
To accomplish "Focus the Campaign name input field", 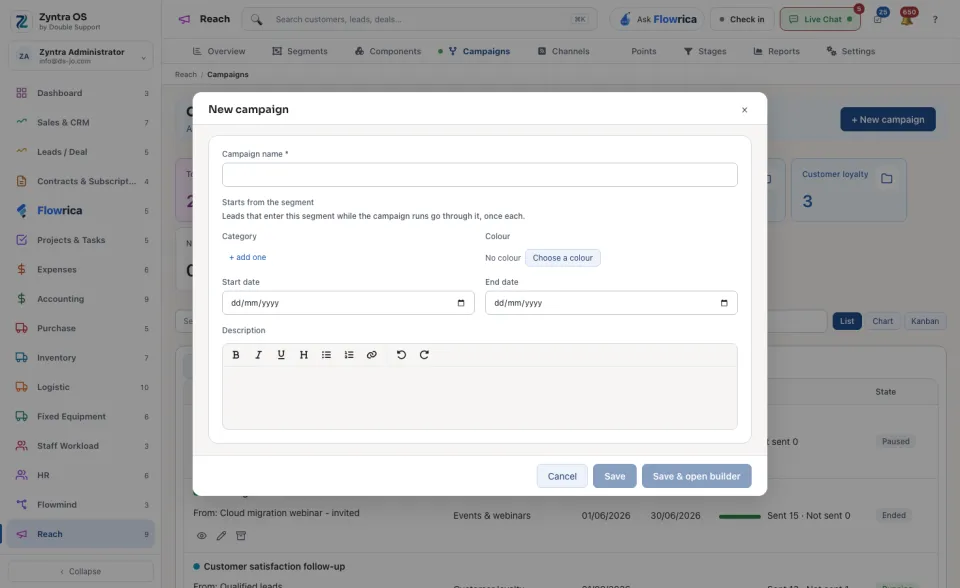I will point(480,175).
